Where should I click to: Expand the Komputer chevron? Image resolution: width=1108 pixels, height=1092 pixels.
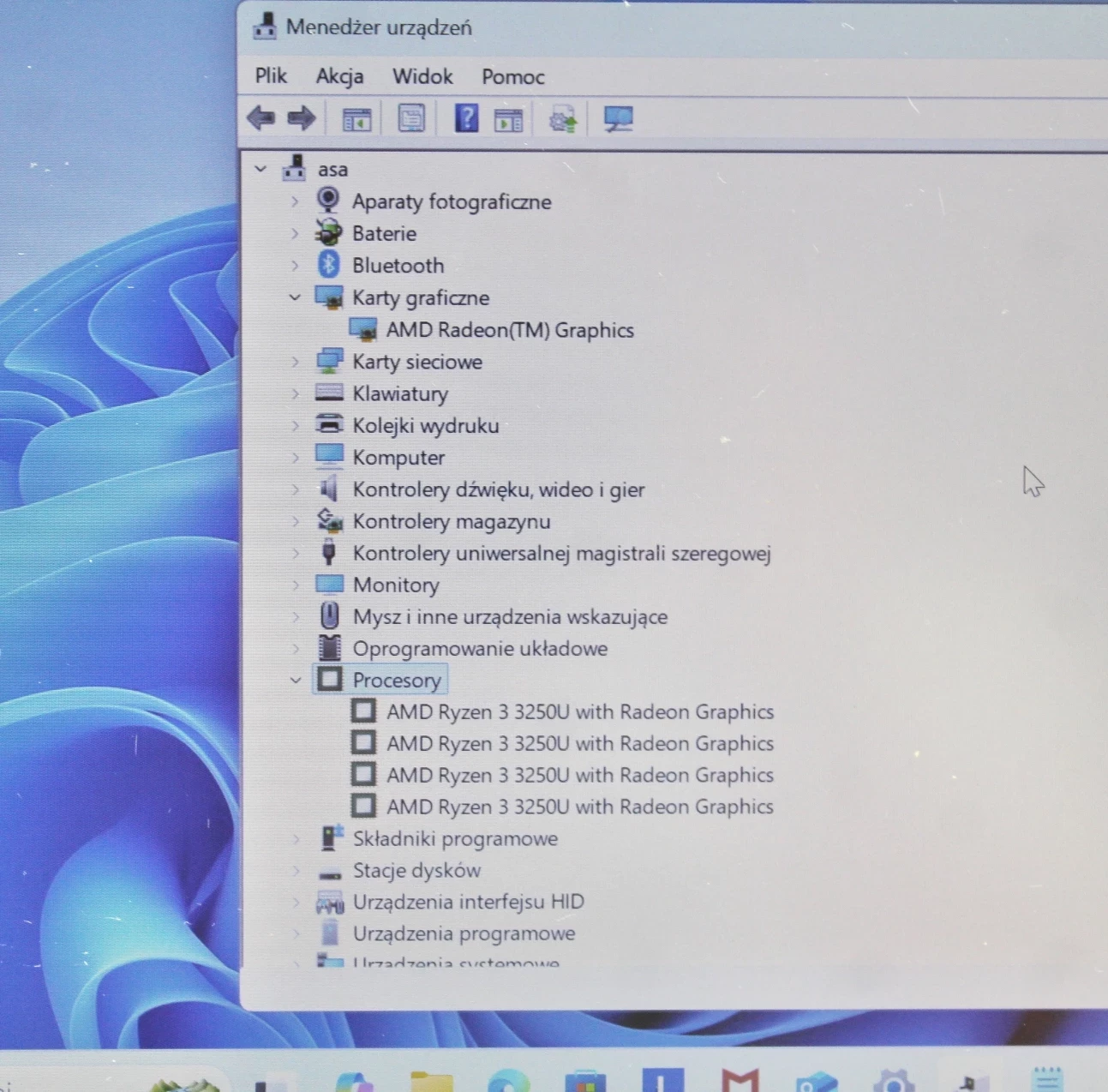[x=295, y=457]
